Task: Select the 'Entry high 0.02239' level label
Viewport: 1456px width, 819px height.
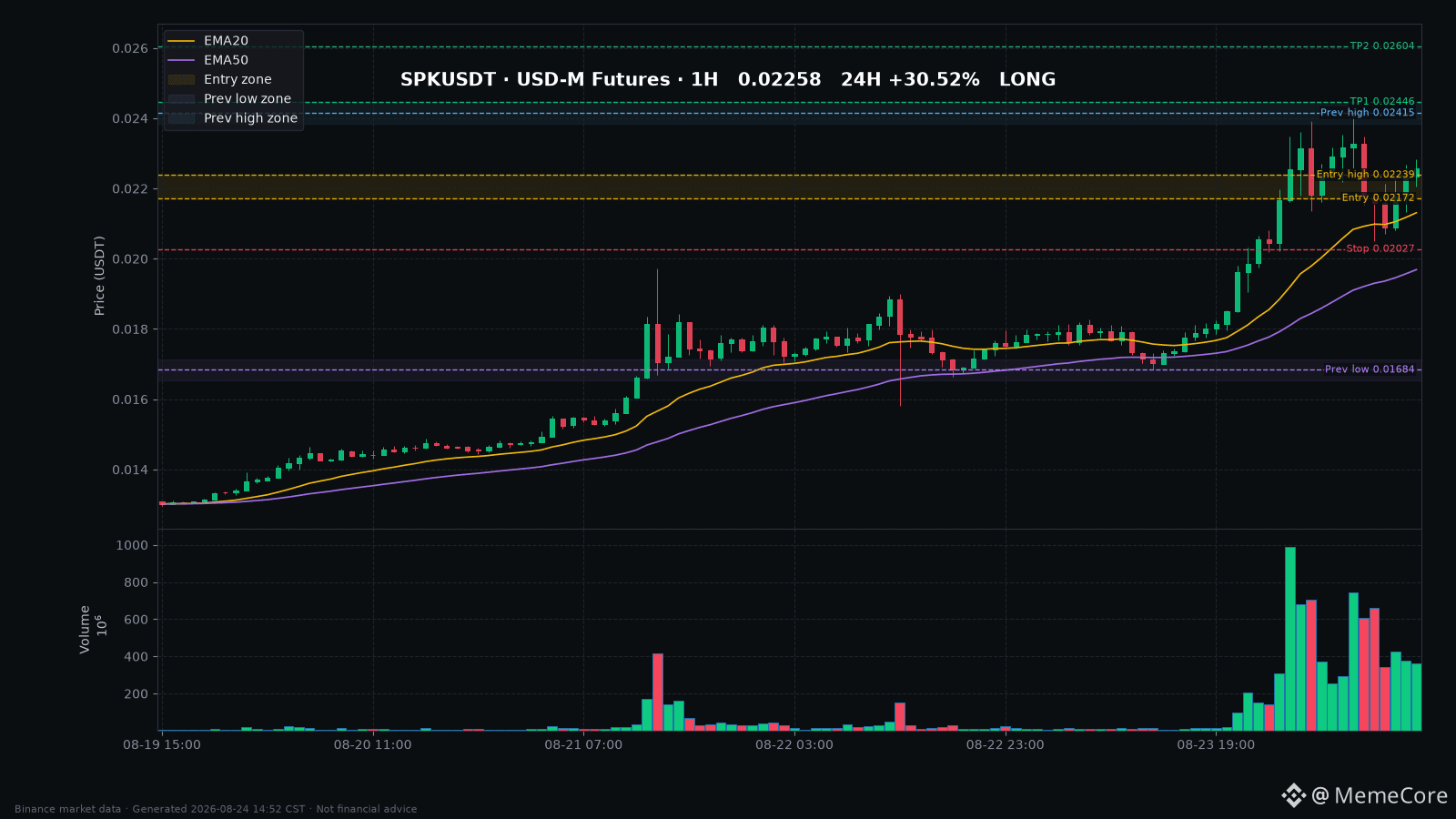Action: click(x=1366, y=175)
